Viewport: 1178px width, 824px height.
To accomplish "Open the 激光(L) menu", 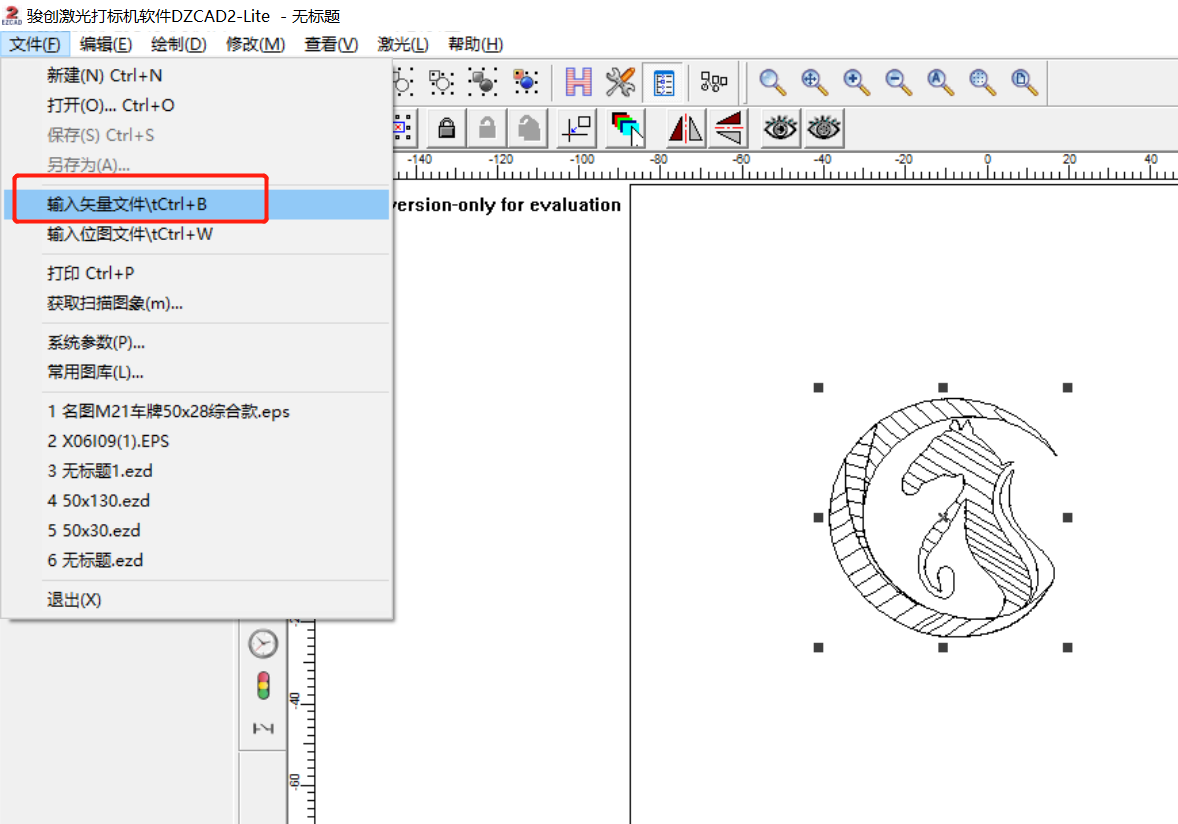I will pos(403,44).
